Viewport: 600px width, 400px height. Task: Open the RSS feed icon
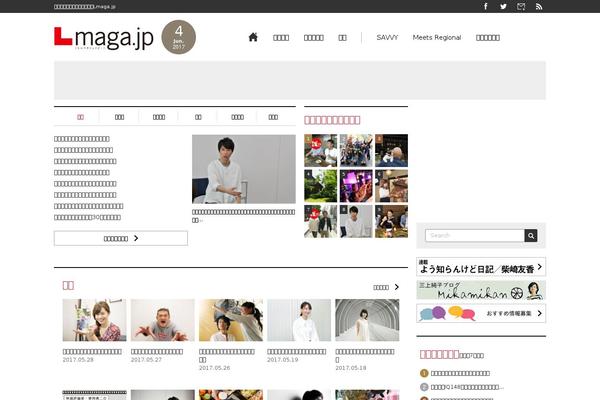coord(539,6)
